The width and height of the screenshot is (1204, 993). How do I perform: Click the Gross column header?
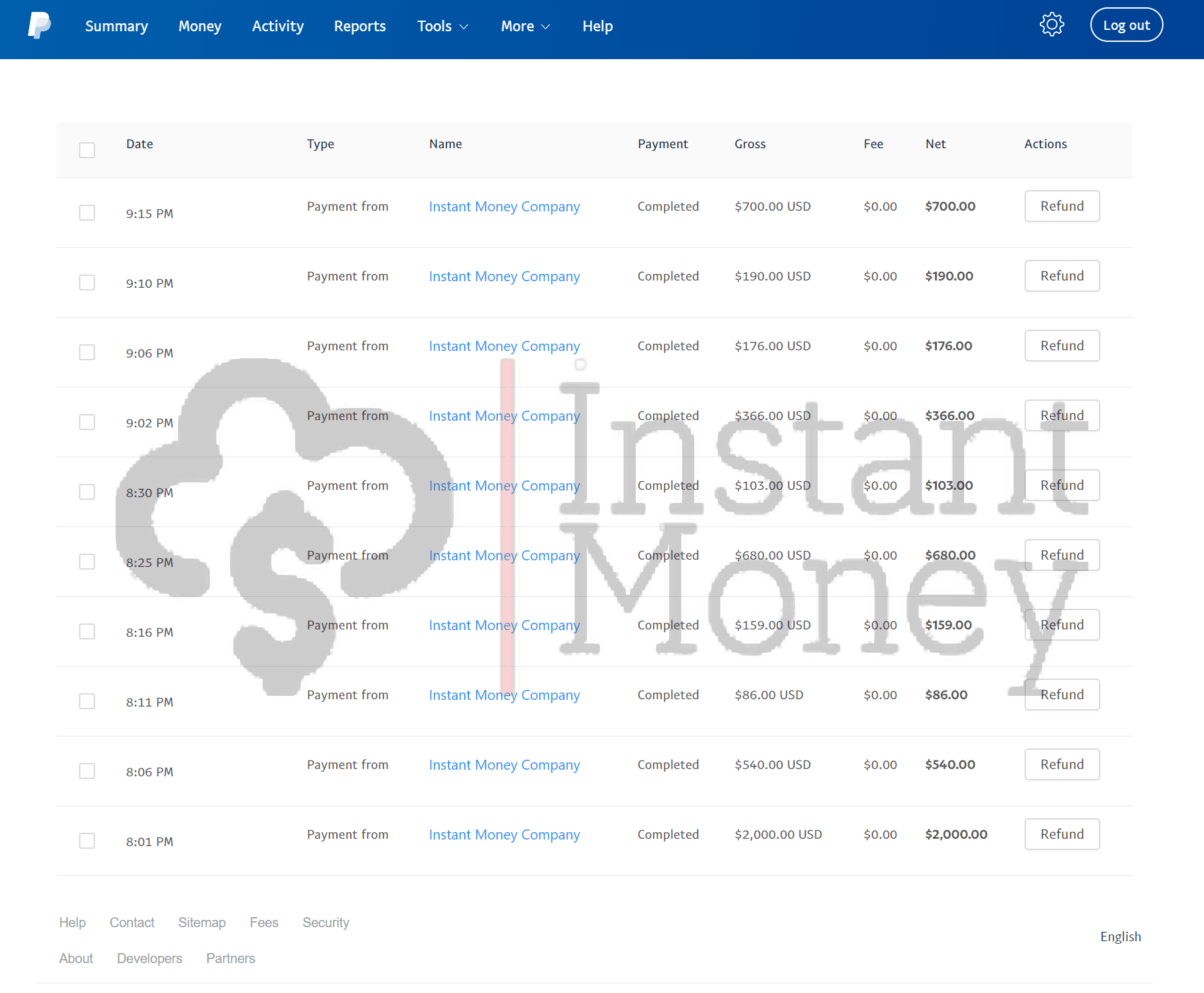click(x=750, y=144)
